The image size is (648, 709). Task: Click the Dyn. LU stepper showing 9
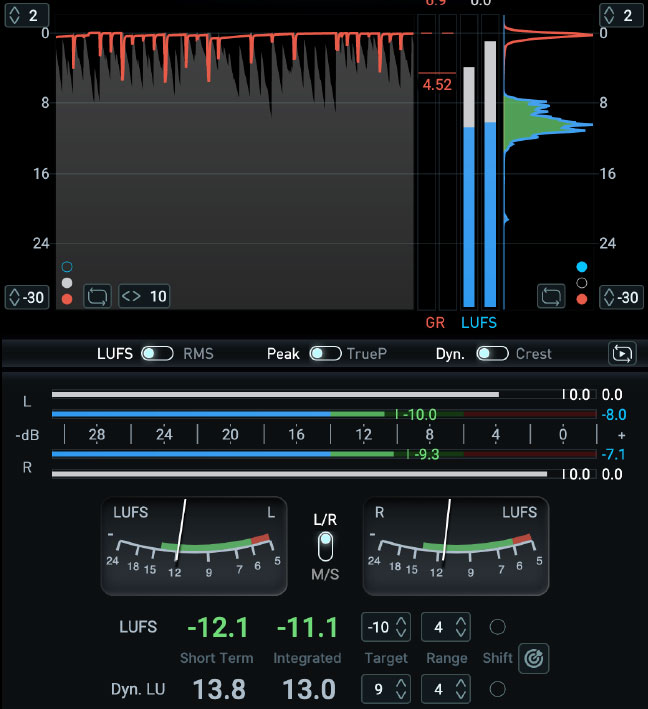pos(386,689)
